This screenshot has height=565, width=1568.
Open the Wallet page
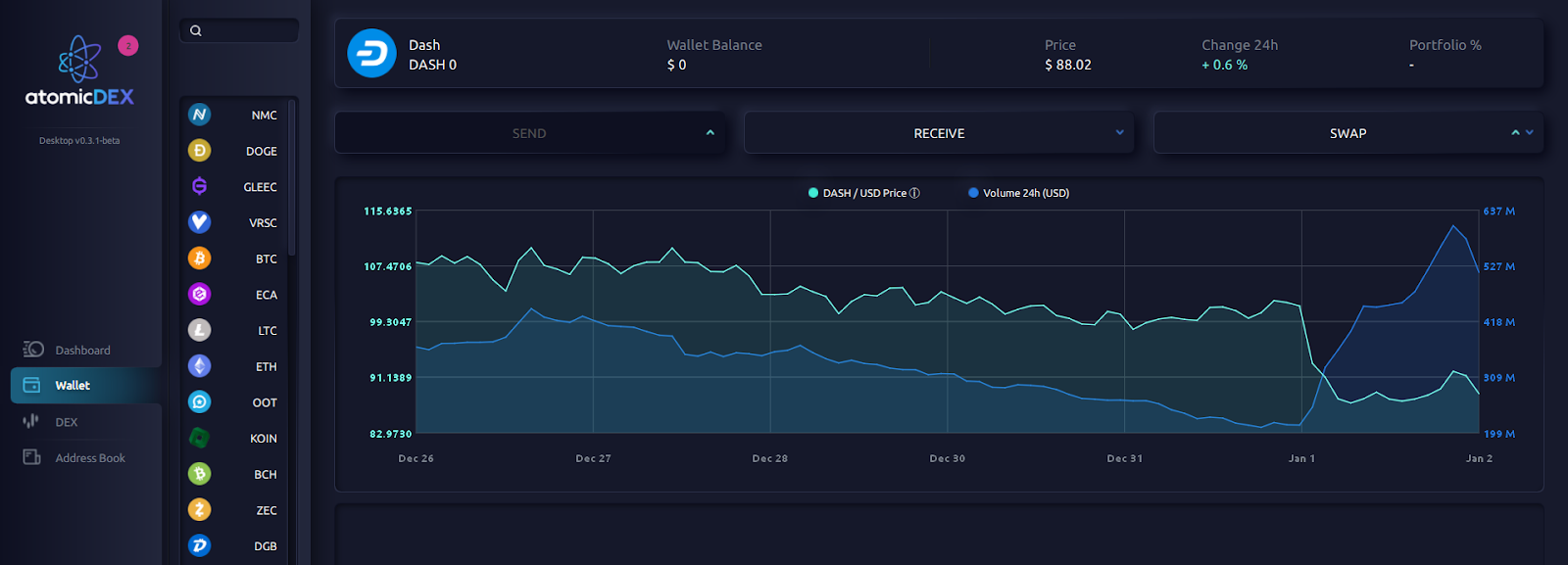86,385
